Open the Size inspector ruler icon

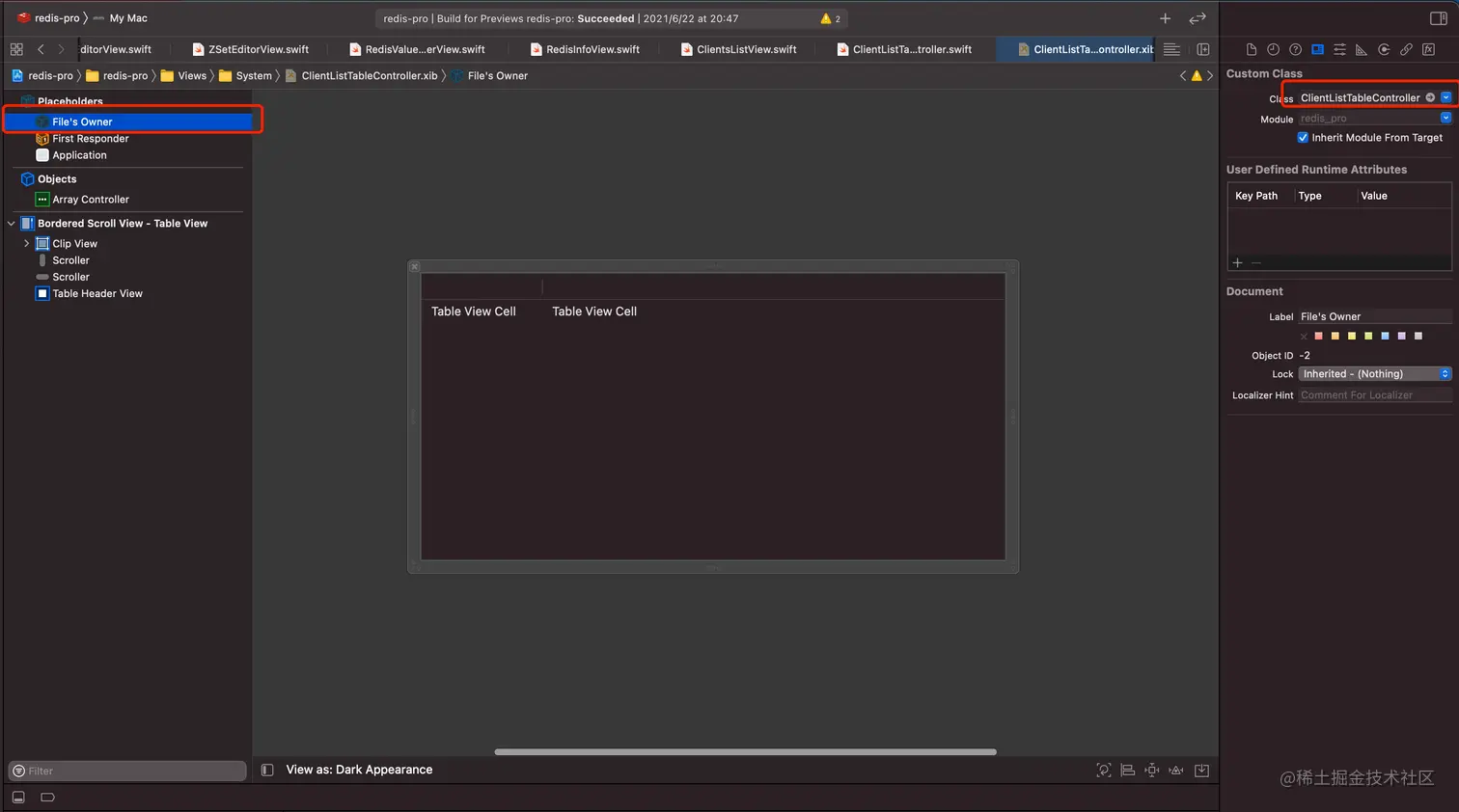(1362, 49)
